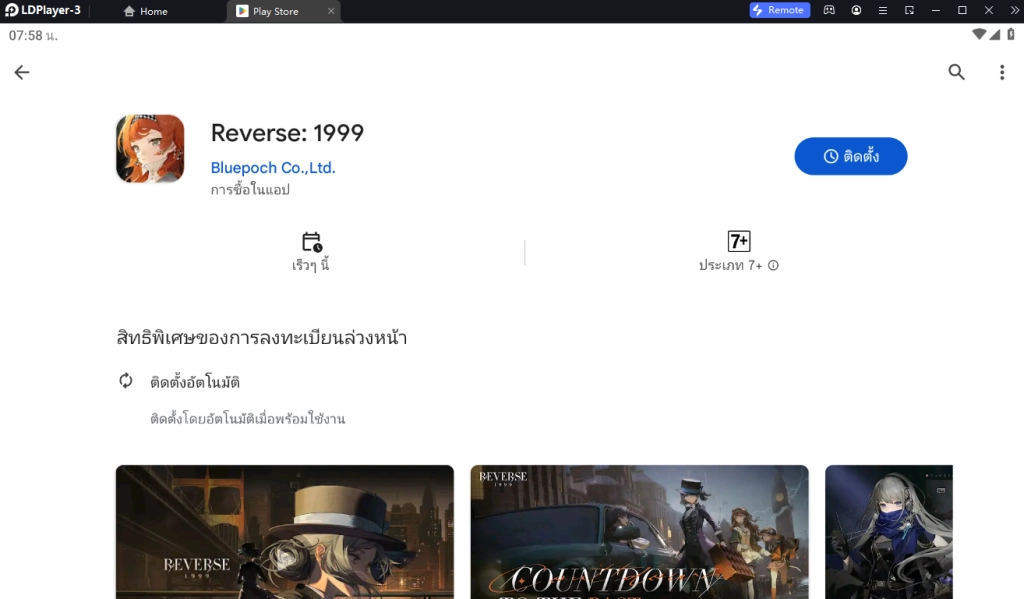Open Play Store search
Screen dimensions: 1024x599
coord(956,72)
